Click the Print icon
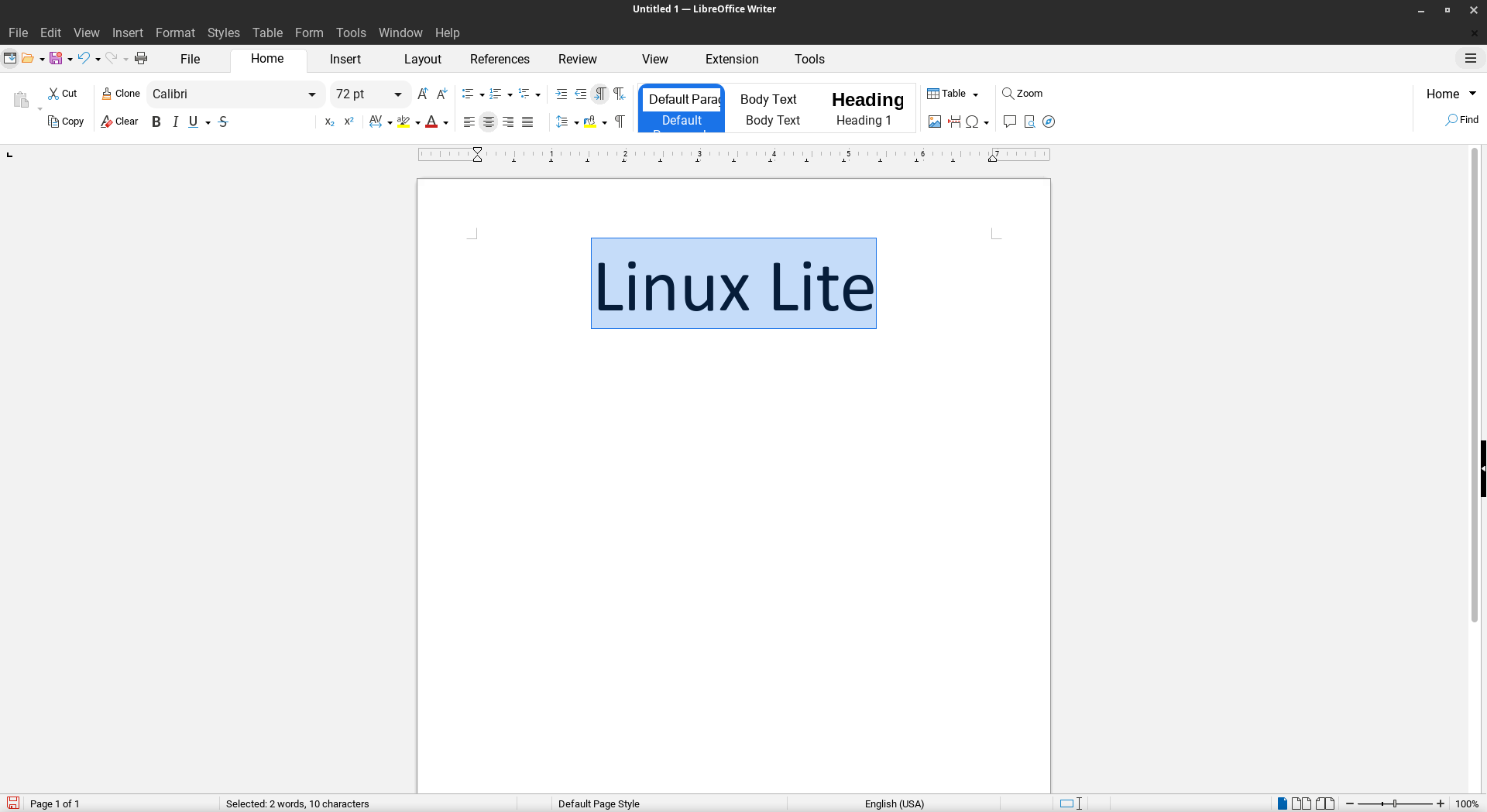This screenshot has width=1487, height=812. pos(141,58)
